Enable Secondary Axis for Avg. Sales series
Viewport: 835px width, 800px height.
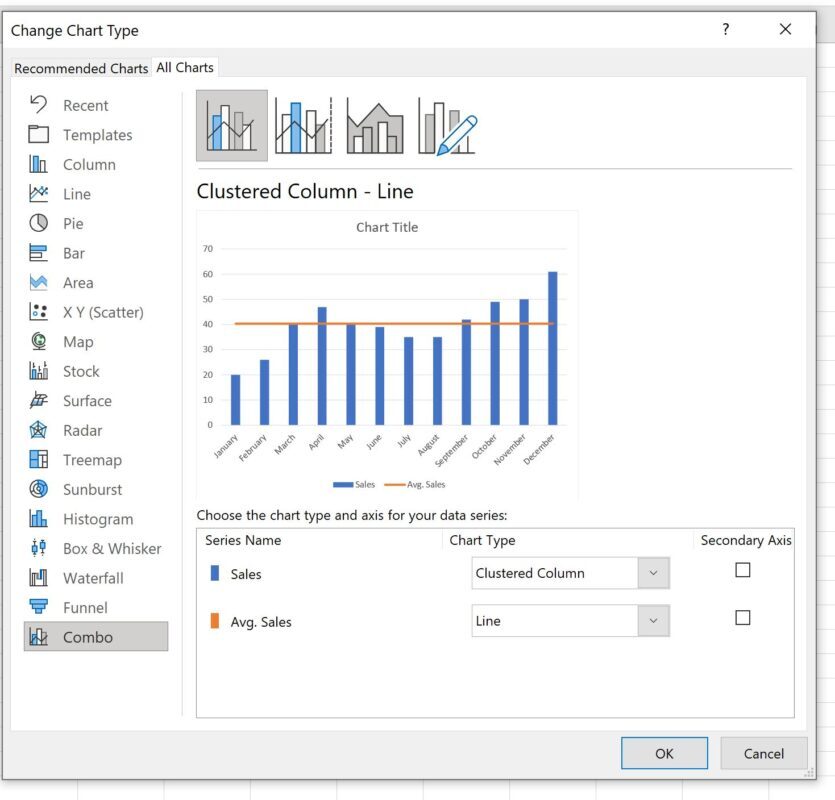coord(742,618)
